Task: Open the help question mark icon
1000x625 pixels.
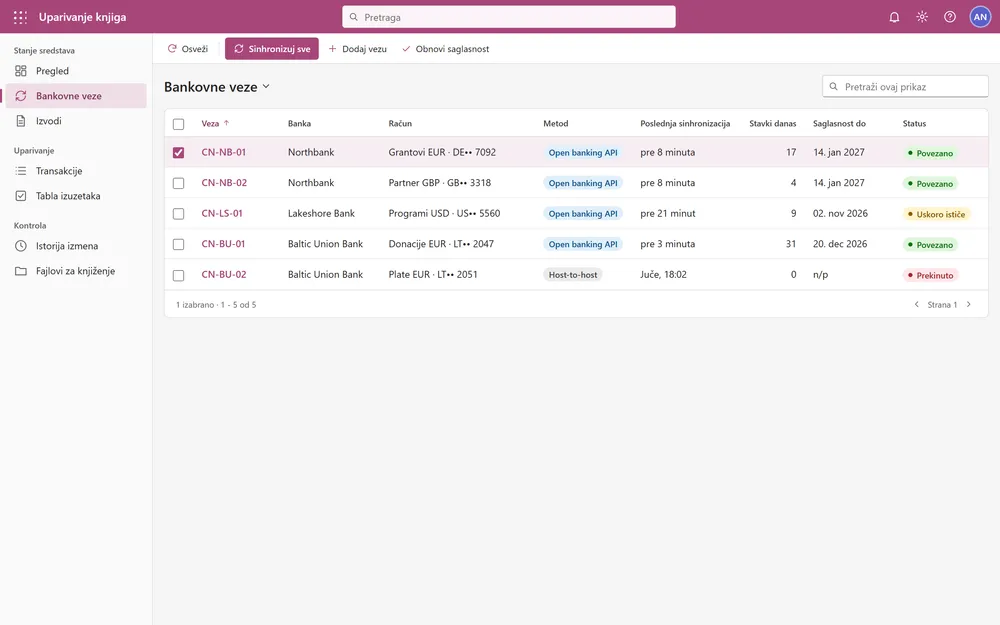Action: pyautogui.click(x=950, y=17)
